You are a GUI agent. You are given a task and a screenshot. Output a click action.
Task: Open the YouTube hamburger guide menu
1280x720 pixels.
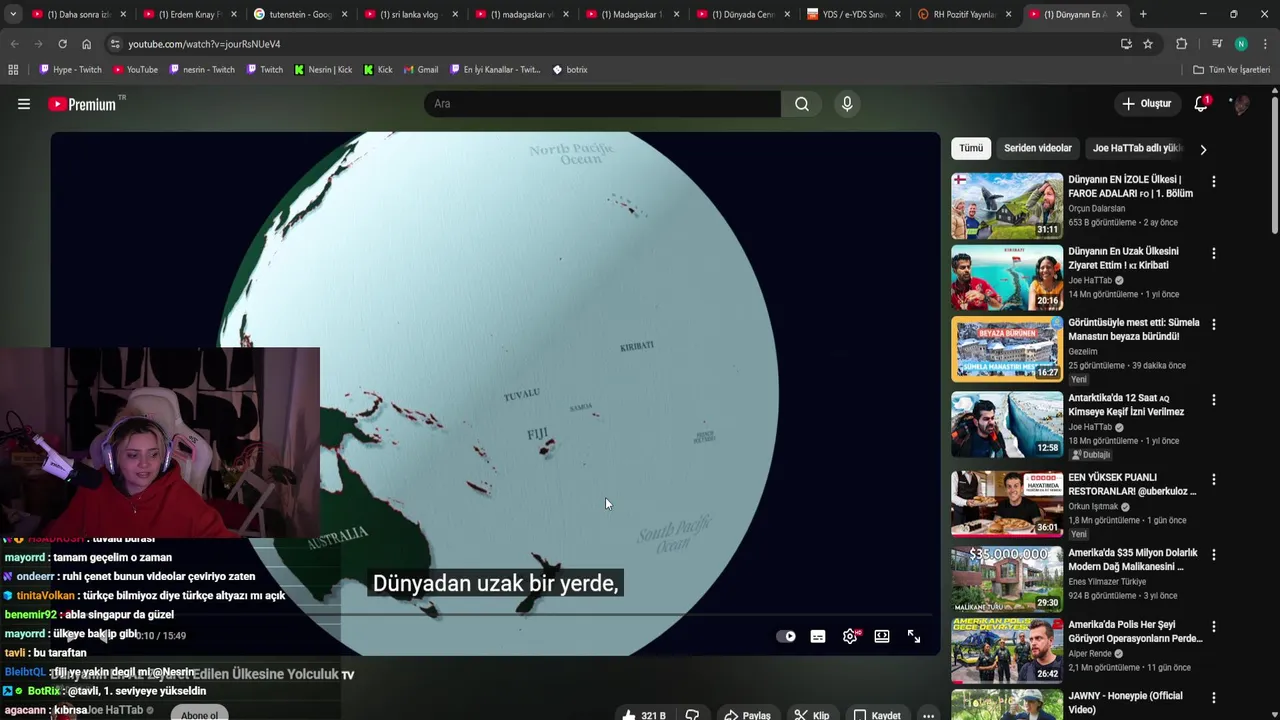[x=24, y=104]
